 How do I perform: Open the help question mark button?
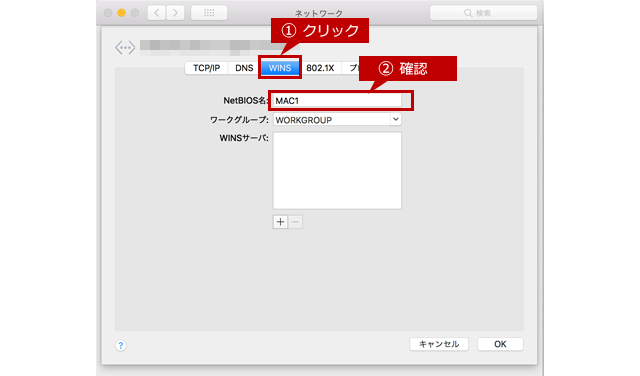[120, 345]
